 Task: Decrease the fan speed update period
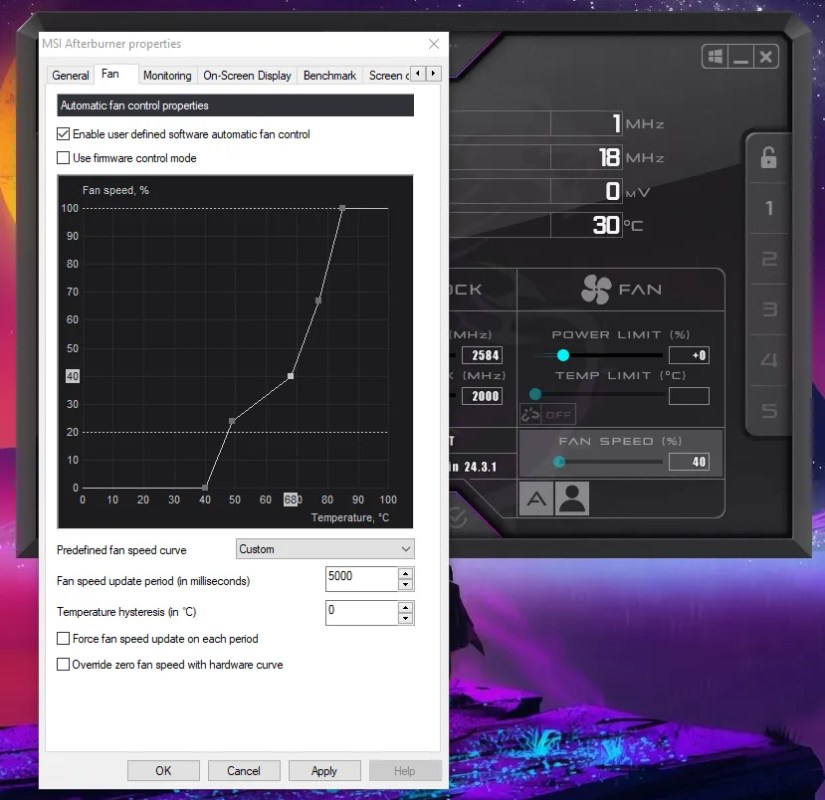pyautogui.click(x=405, y=585)
